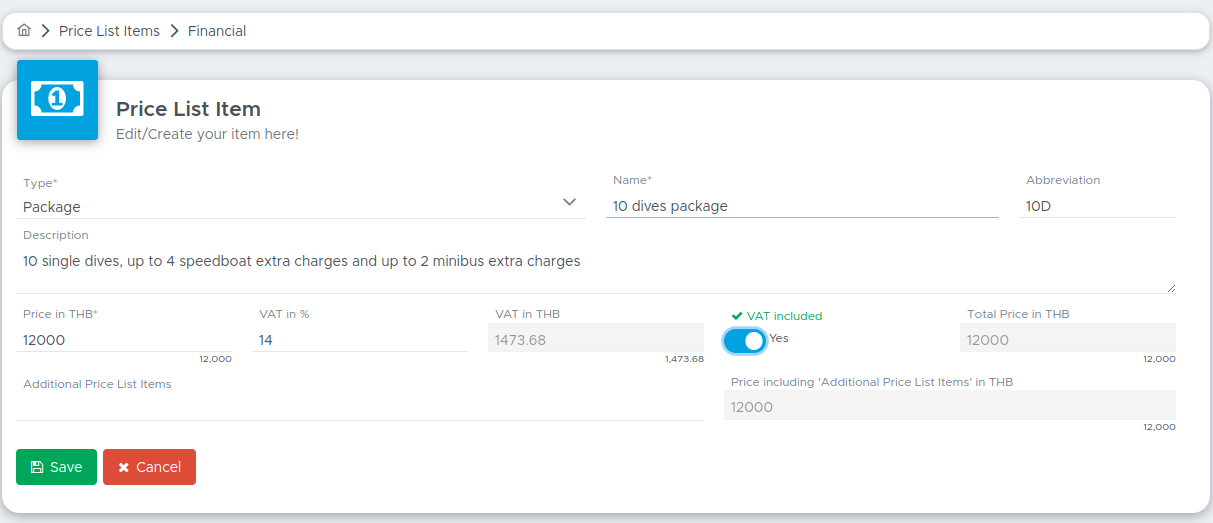Open the Type field showing Package
1213x523 pixels.
click(301, 206)
